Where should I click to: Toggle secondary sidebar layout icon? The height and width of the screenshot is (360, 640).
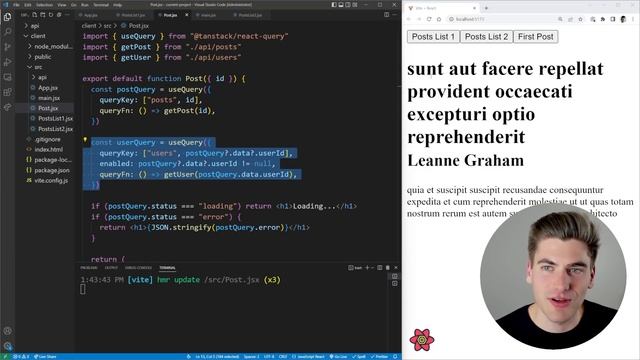[348, 4]
